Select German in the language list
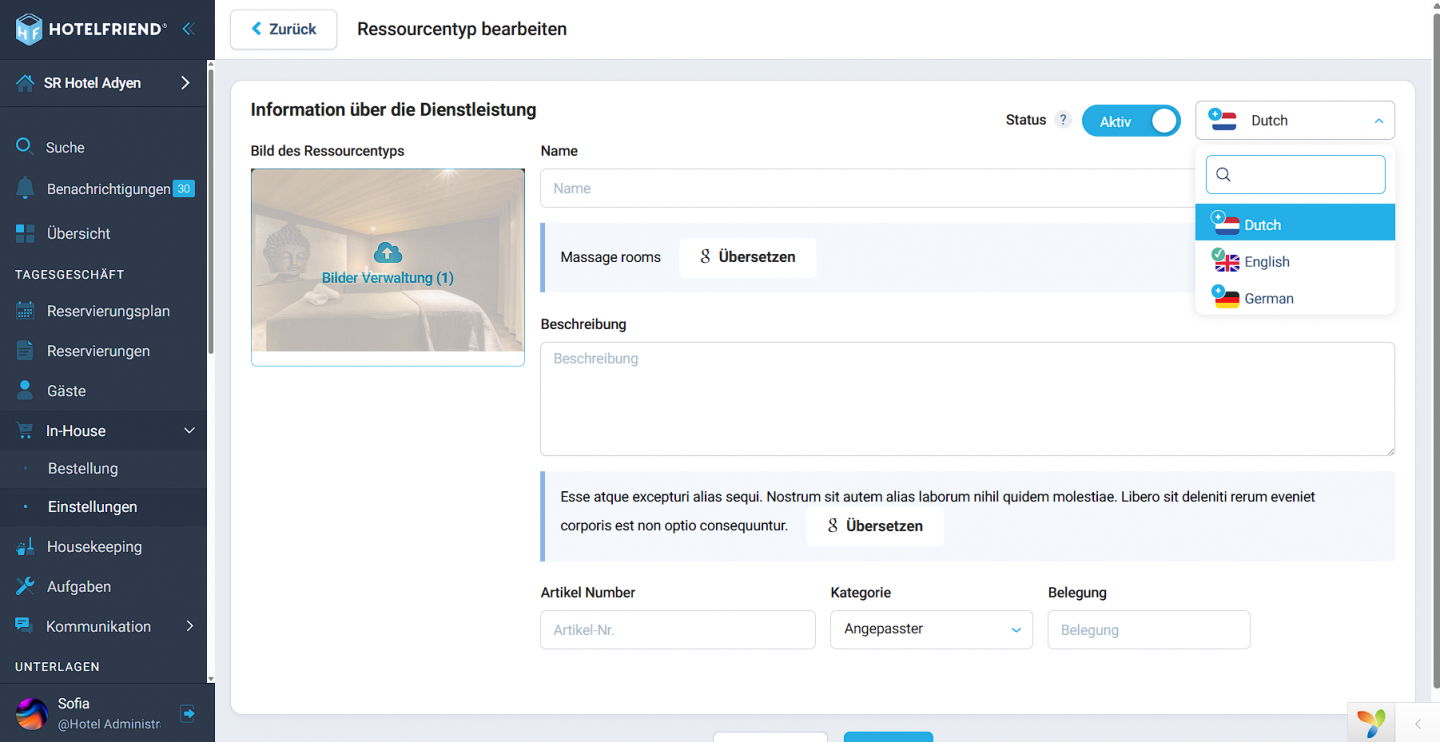Viewport: 1440px width, 742px height. point(1295,298)
